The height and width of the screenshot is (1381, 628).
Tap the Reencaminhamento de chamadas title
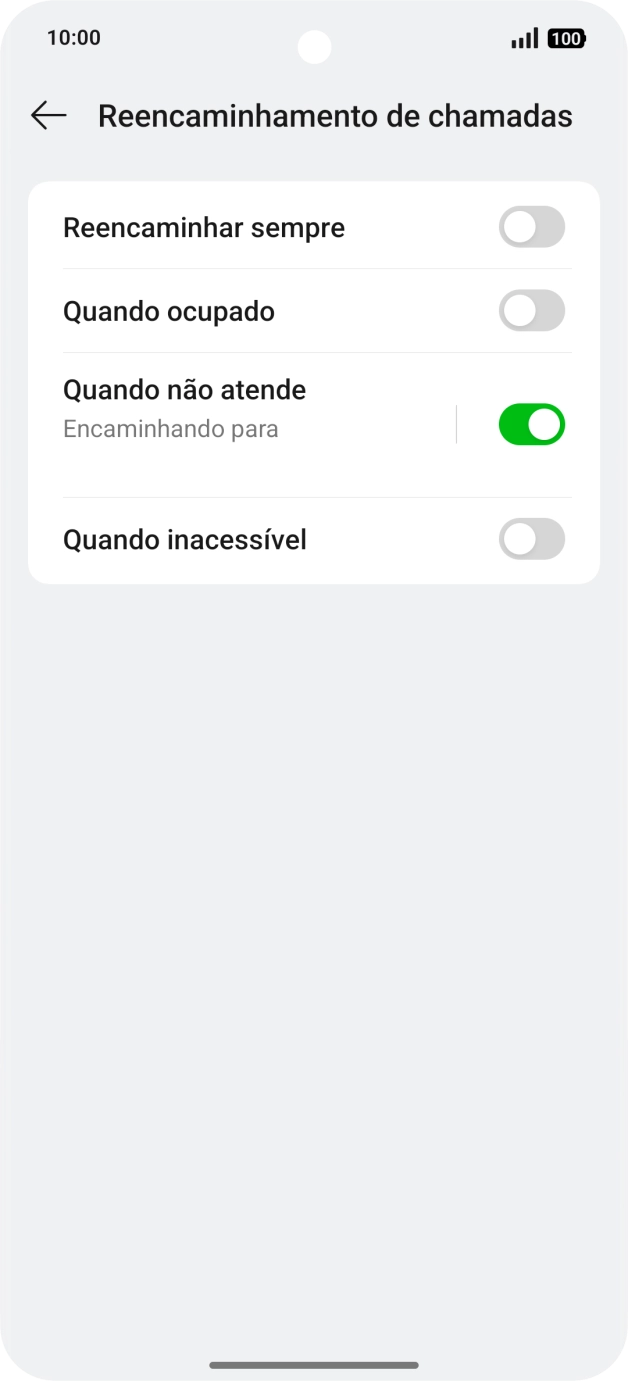point(334,115)
